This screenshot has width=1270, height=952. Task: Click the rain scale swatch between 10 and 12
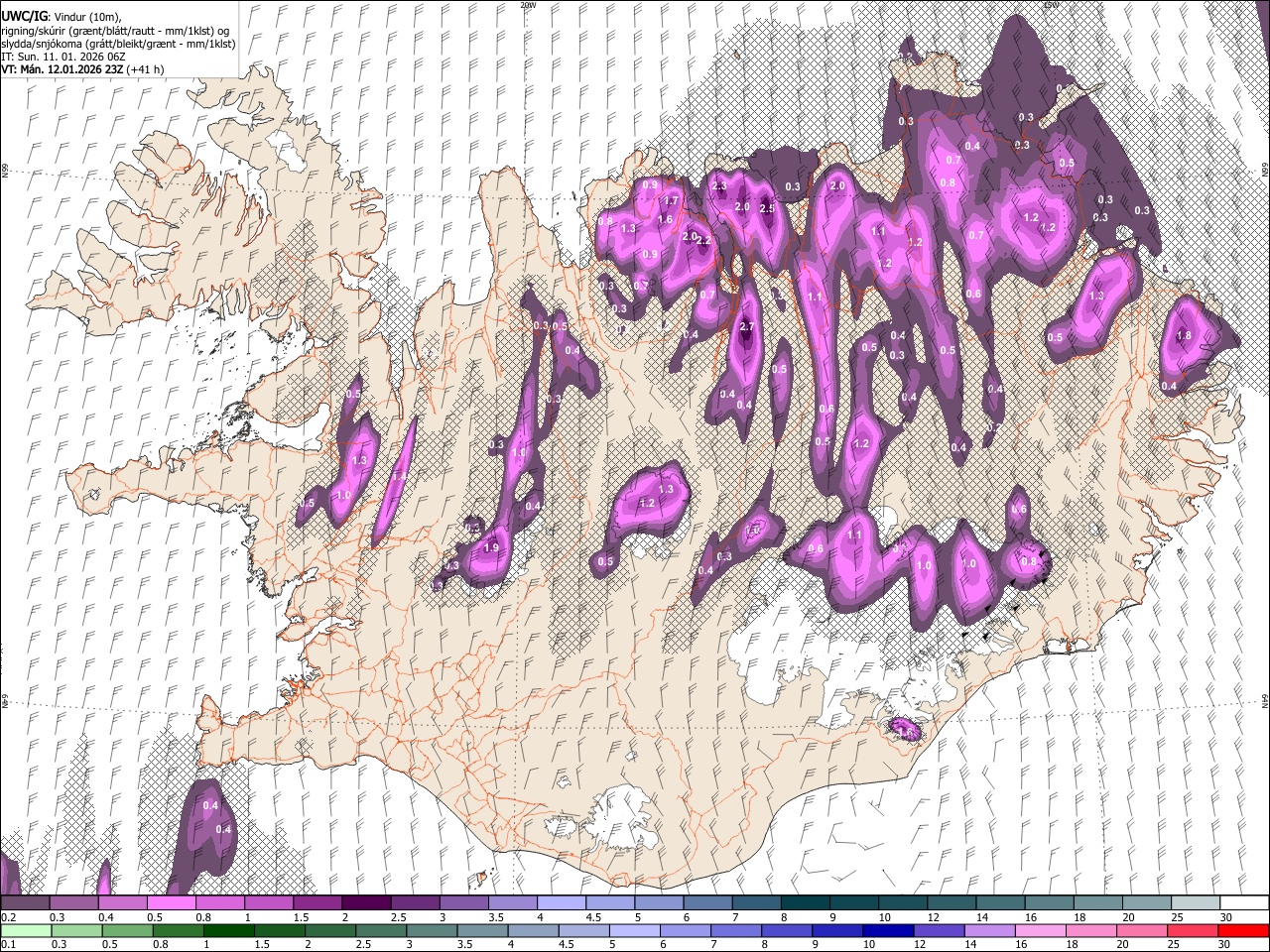click(x=889, y=930)
